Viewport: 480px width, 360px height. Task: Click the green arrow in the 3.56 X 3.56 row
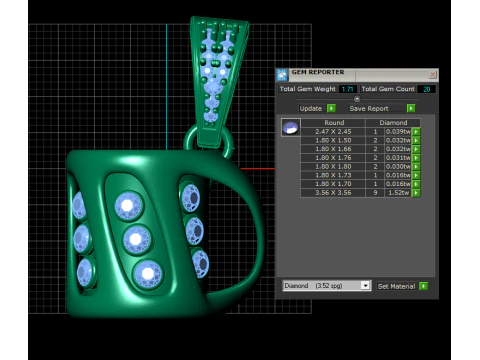[416, 193]
